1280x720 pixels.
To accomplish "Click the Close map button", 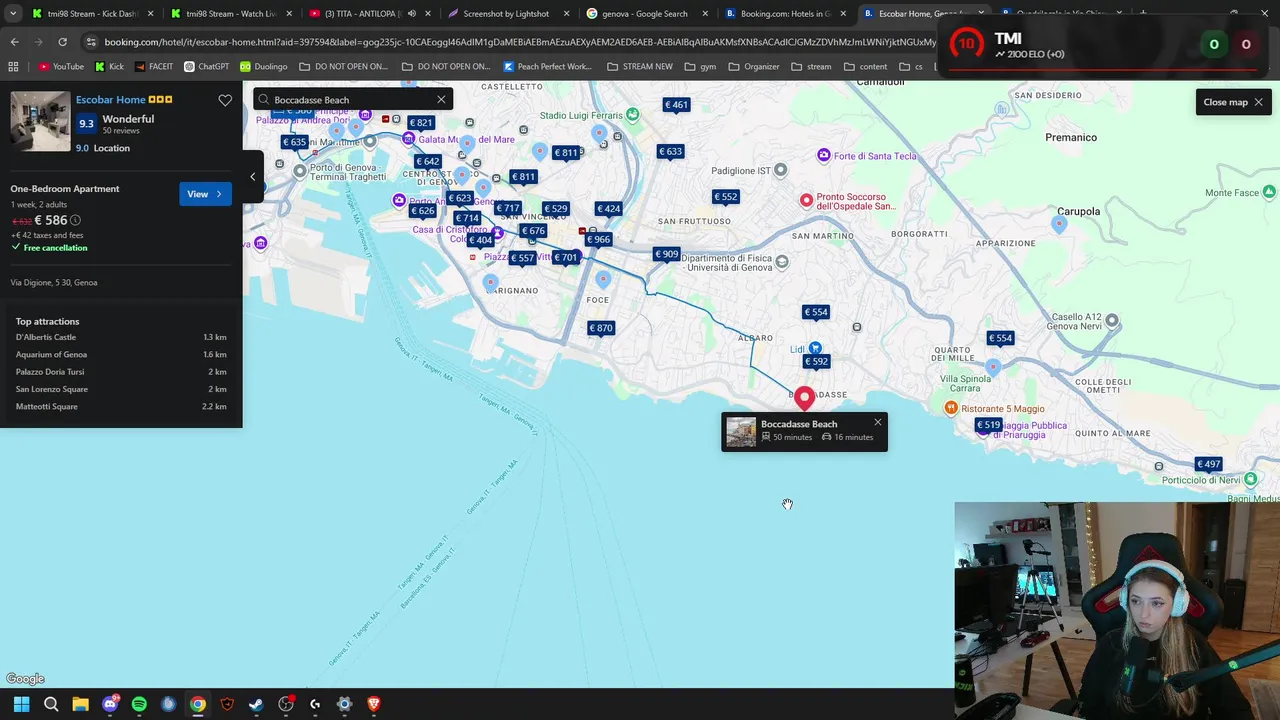I will pyautogui.click(x=1233, y=102).
